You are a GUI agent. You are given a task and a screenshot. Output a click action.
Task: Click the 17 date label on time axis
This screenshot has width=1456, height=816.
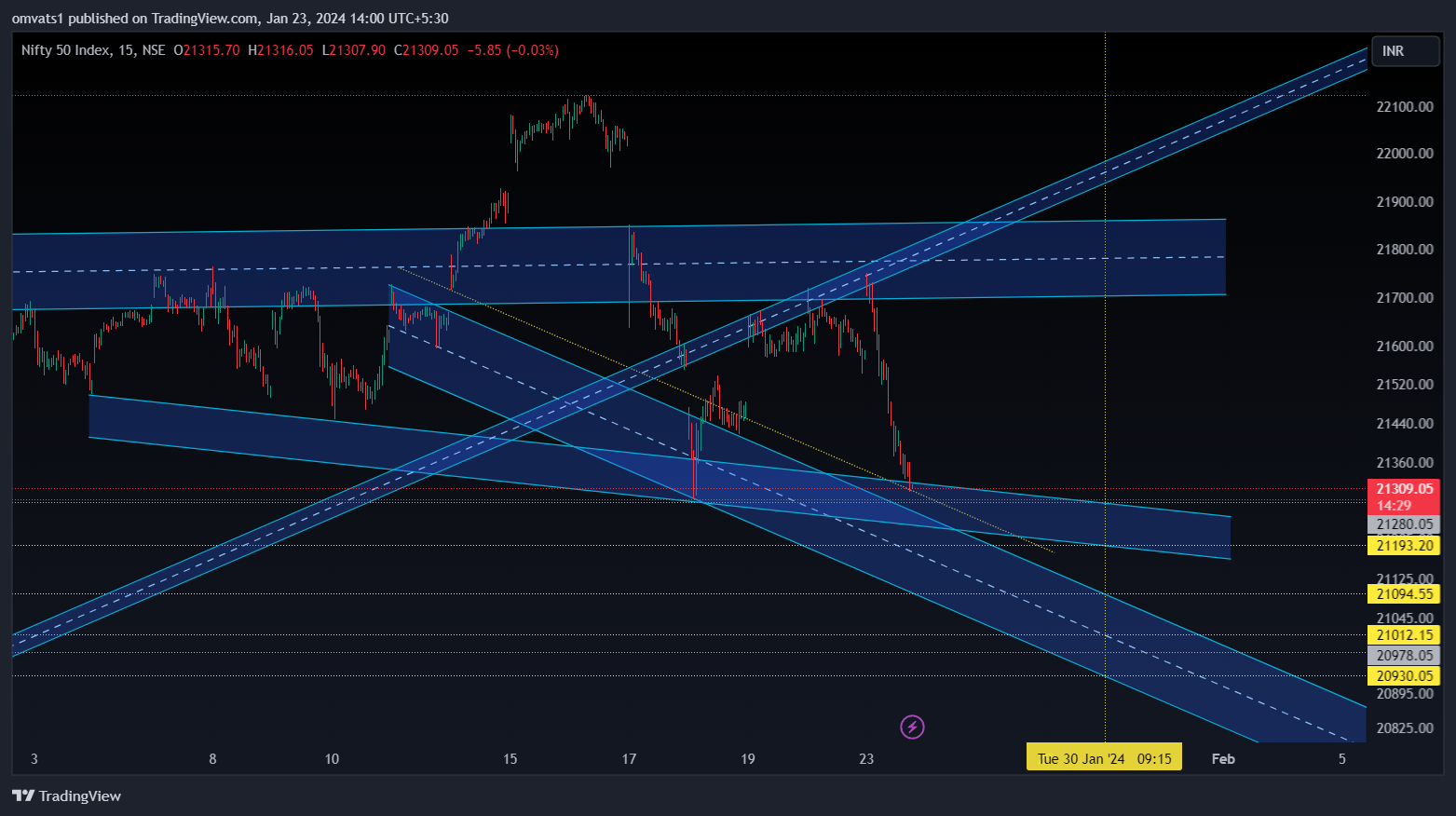pos(629,758)
